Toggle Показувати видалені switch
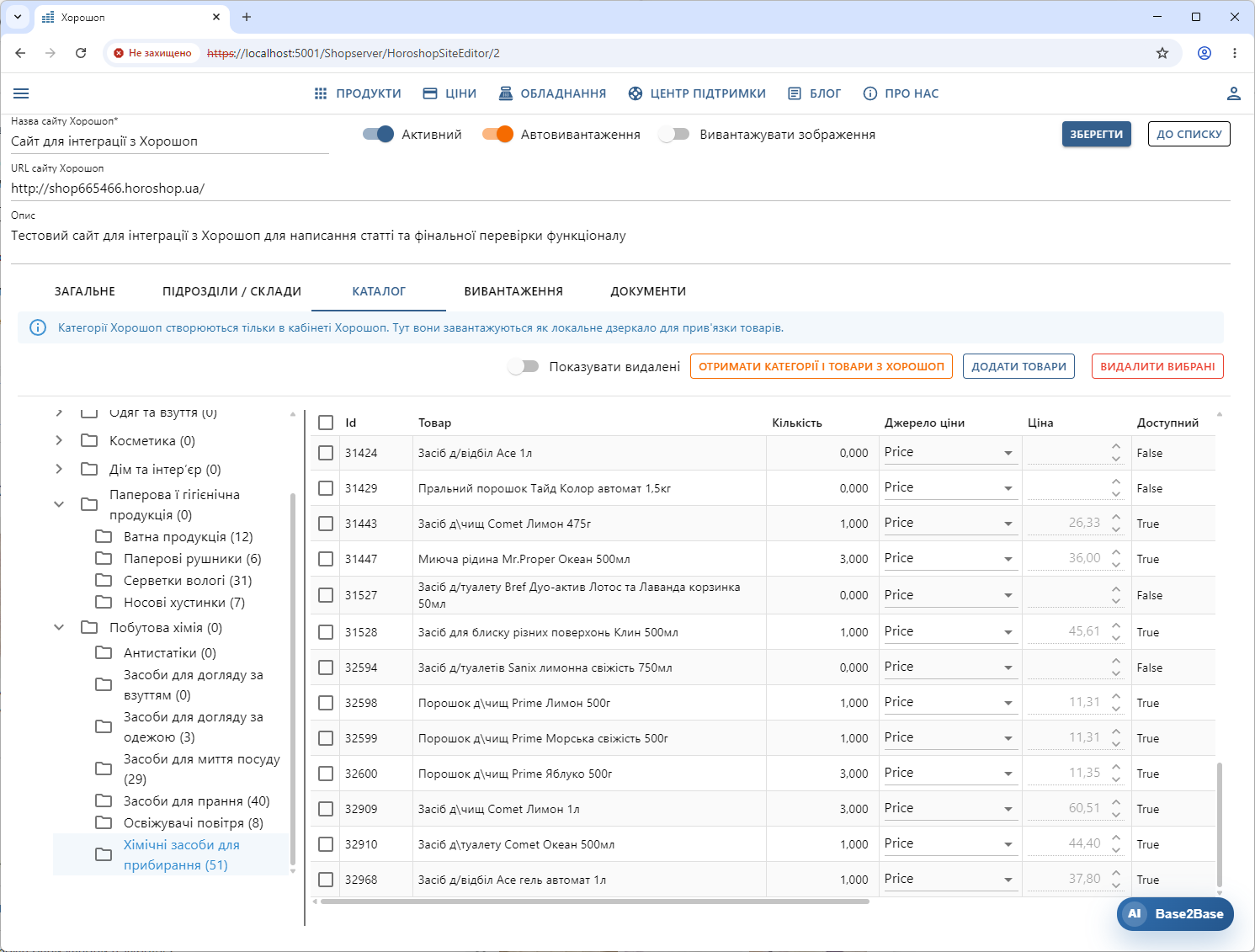Image resolution: width=1255 pixels, height=952 pixels. pyautogui.click(x=524, y=366)
